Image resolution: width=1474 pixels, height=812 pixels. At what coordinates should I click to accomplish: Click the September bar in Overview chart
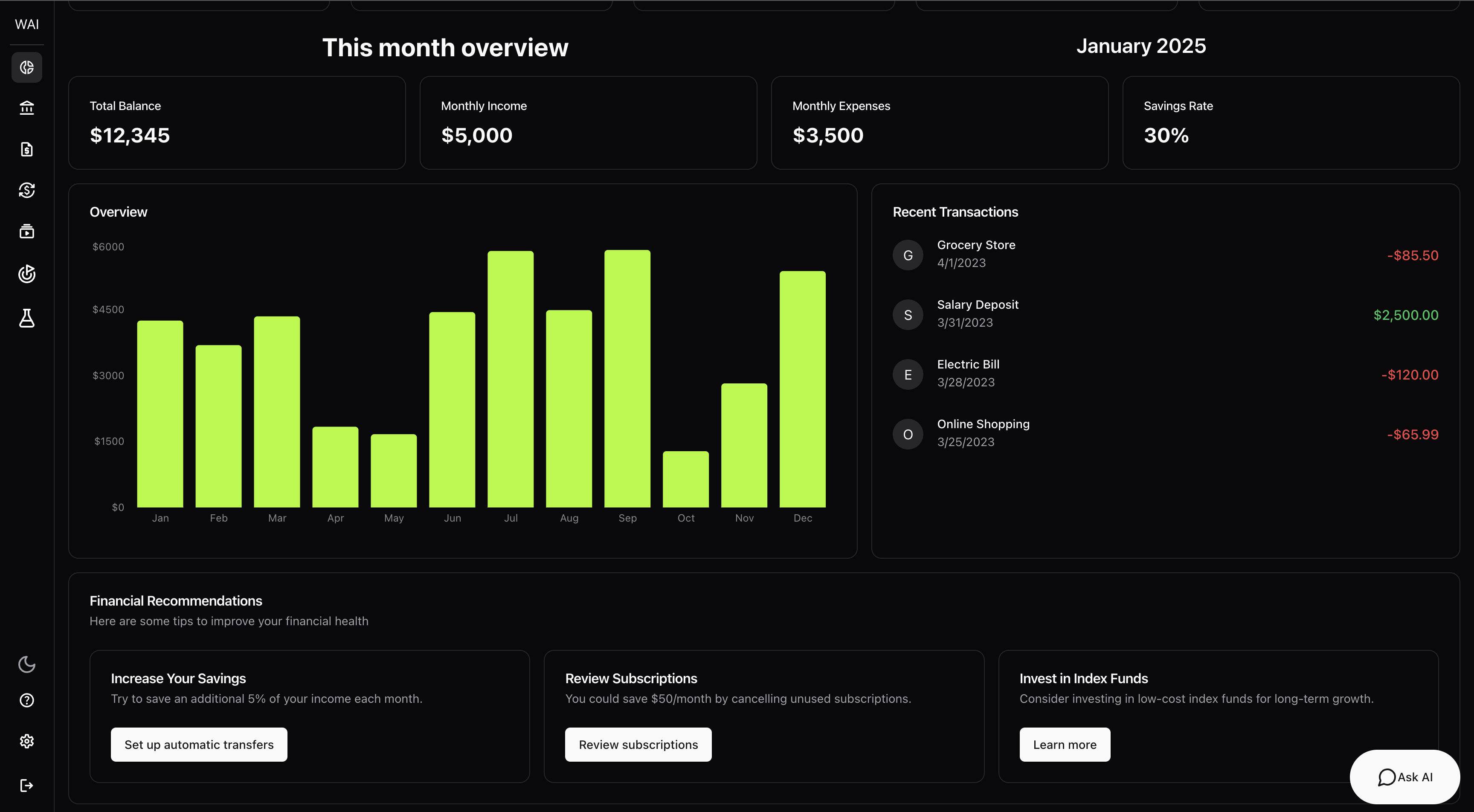coord(627,378)
